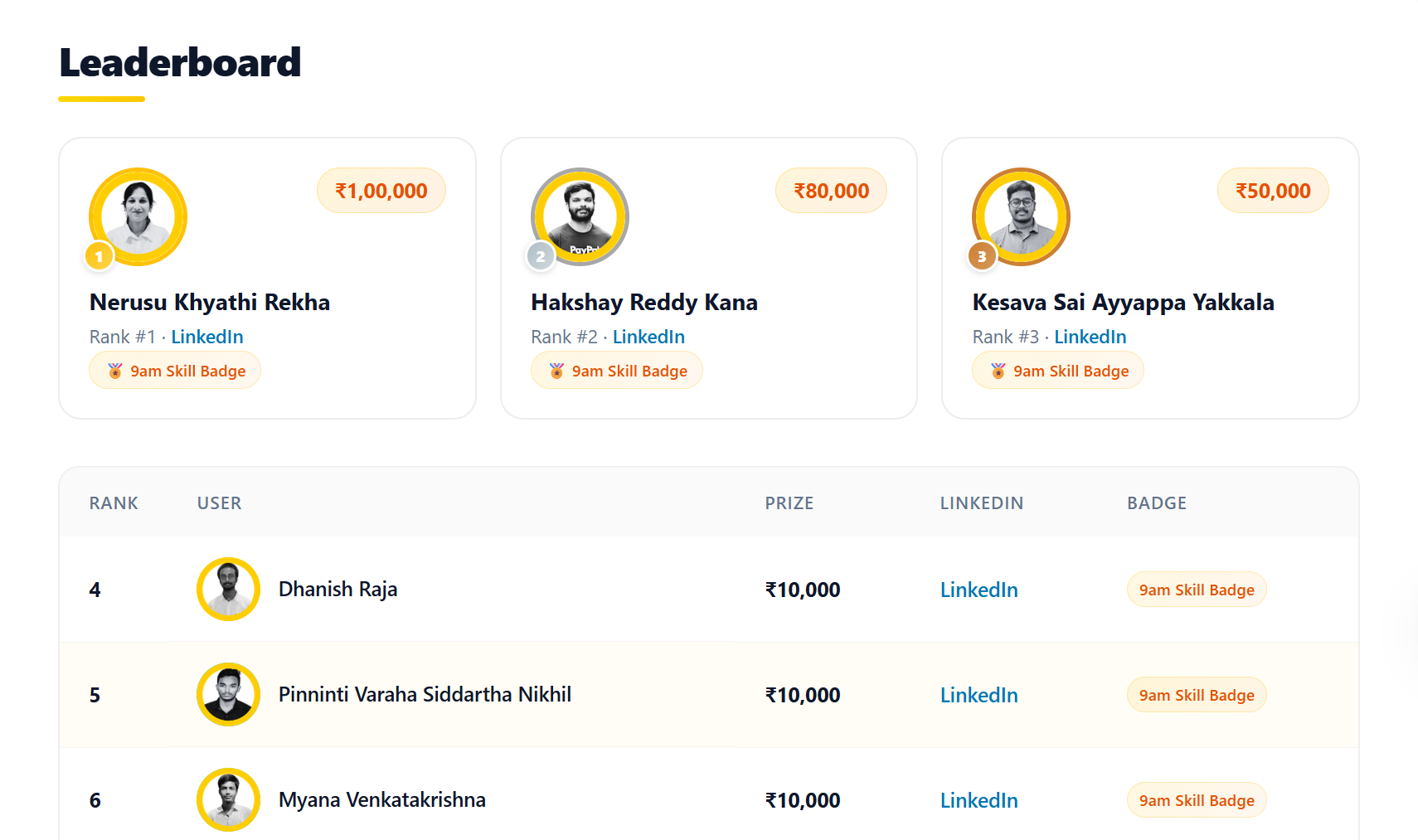Open Kesava Sai Ayyappa Yakkala's LinkedIn link
Image resolution: width=1418 pixels, height=840 pixels.
(x=1090, y=337)
